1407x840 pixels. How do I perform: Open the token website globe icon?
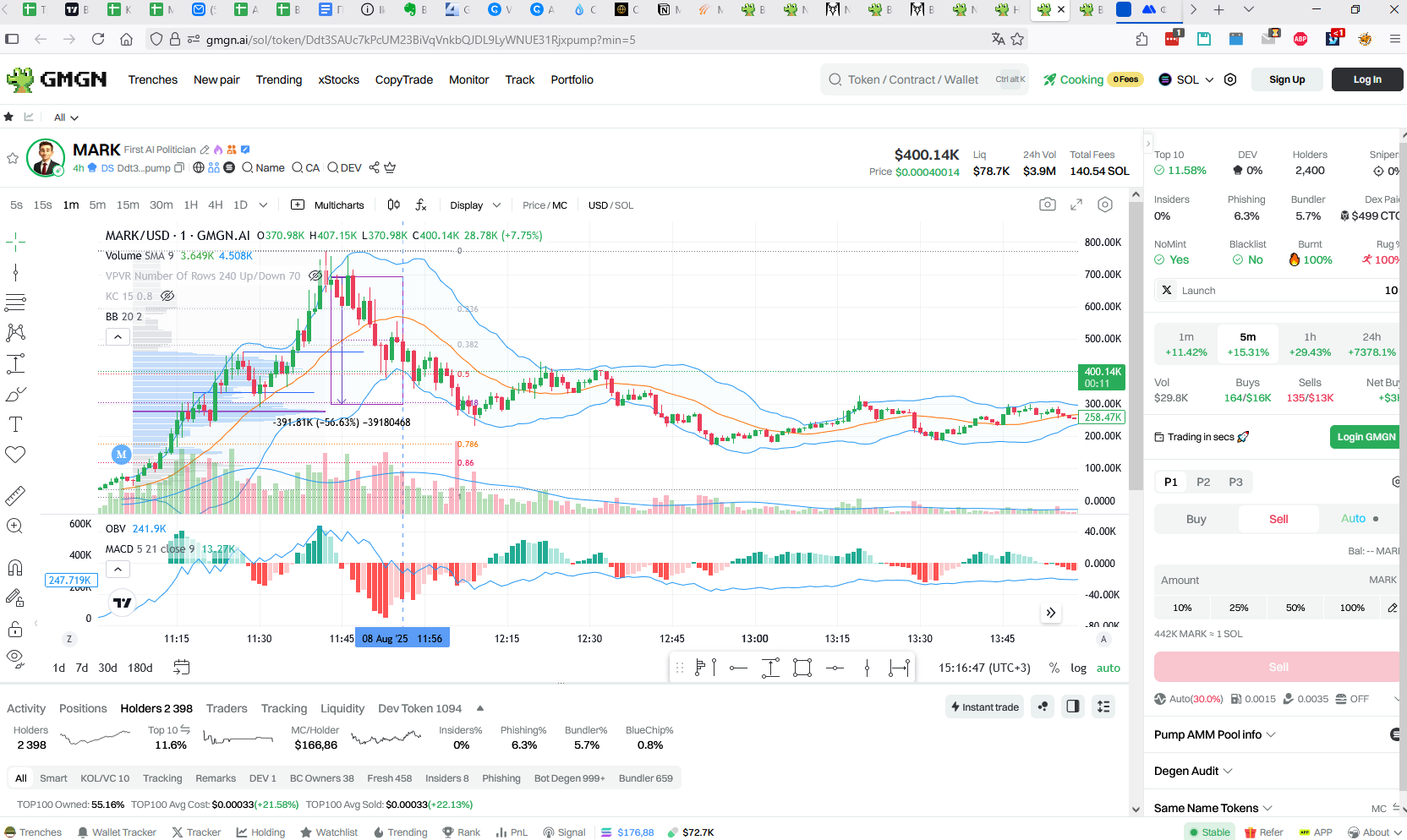click(199, 167)
